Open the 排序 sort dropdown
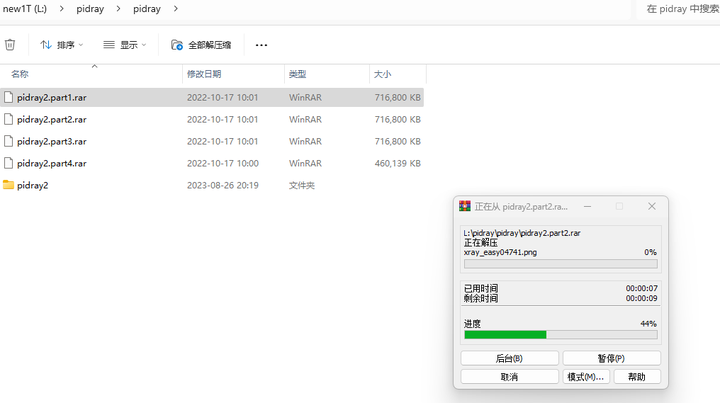The height and width of the screenshot is (403, 720). (x=62, y=45)
